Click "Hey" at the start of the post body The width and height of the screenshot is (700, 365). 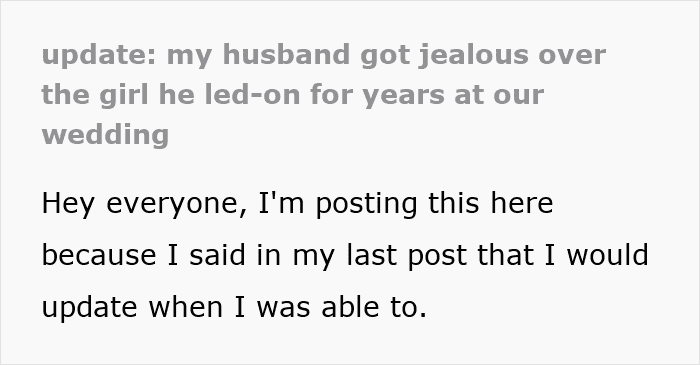[68, 203]
